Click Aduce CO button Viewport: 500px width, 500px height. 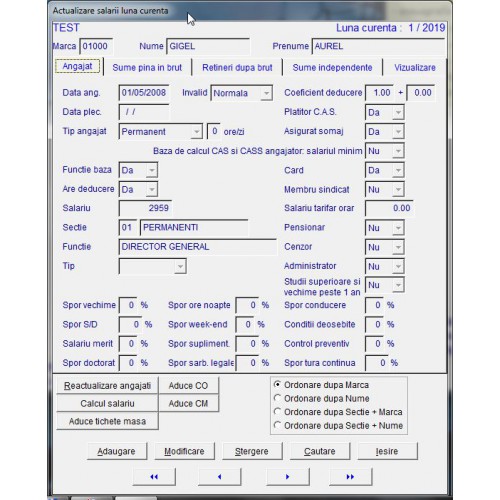188,386
